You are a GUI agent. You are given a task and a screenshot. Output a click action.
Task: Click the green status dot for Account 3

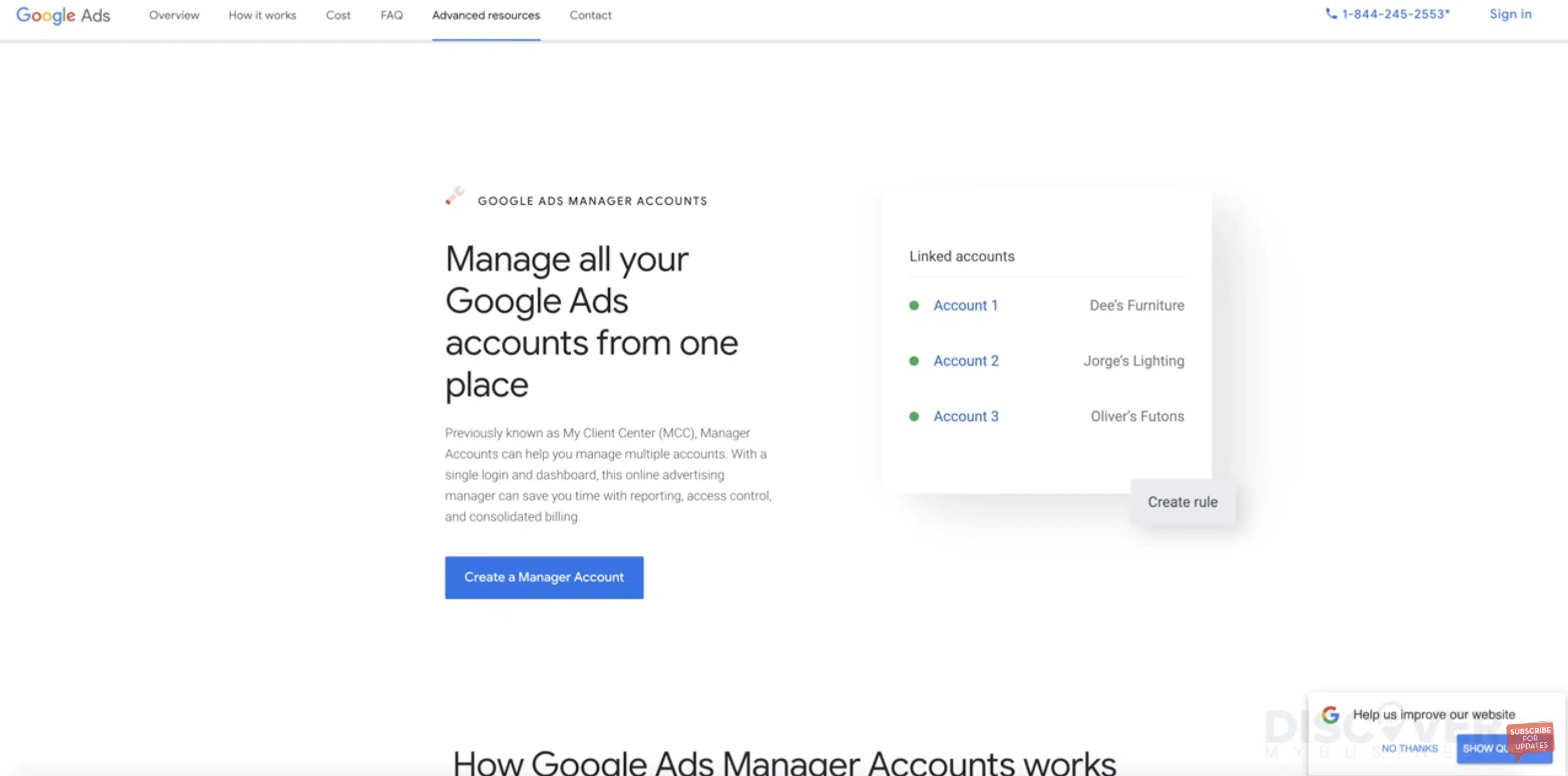pyautogui.click(x=914, y=416)
